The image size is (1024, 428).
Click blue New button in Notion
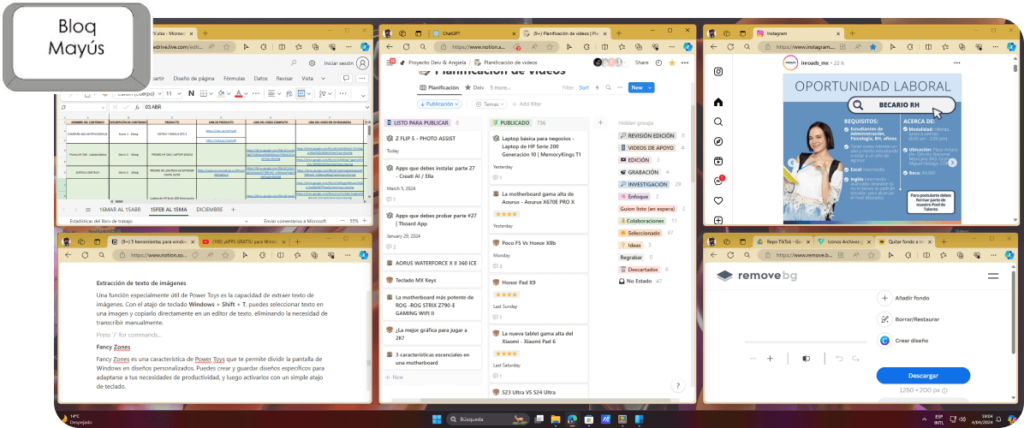(637, 88)
